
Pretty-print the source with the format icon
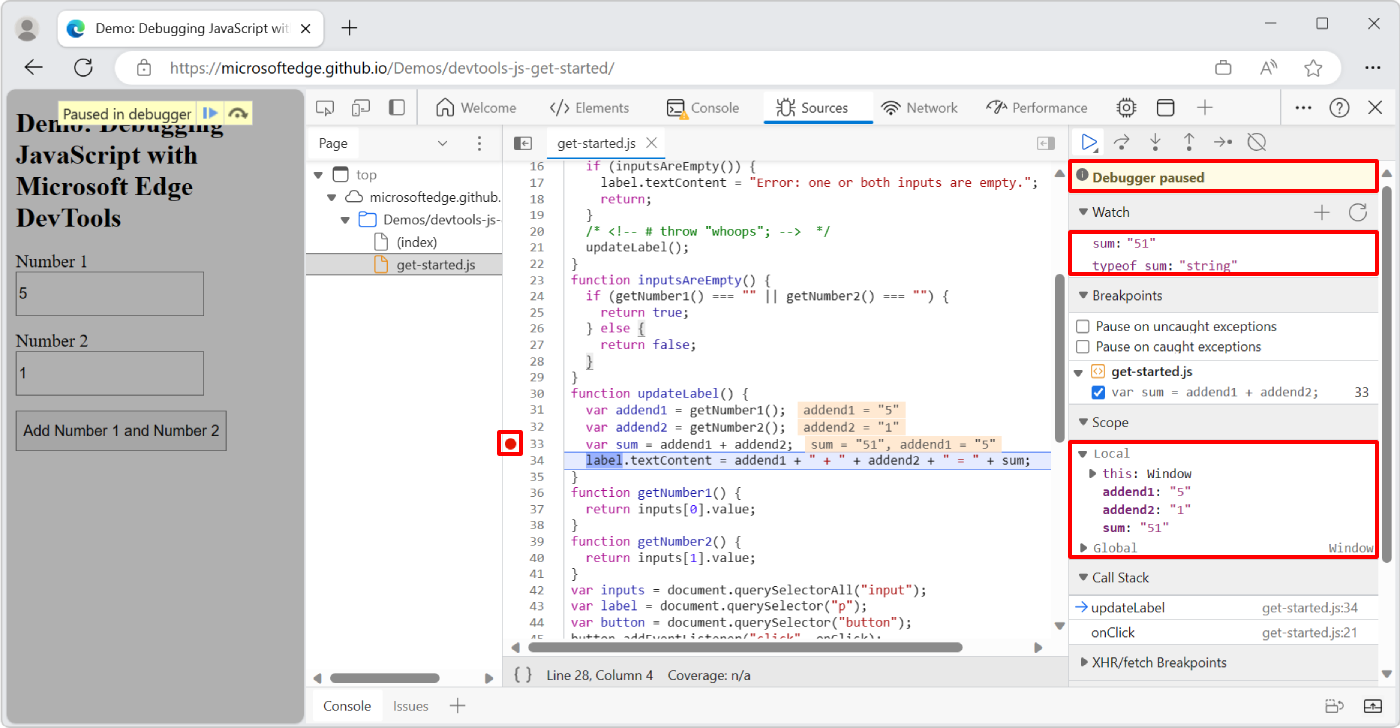click(x=521, y=675)
